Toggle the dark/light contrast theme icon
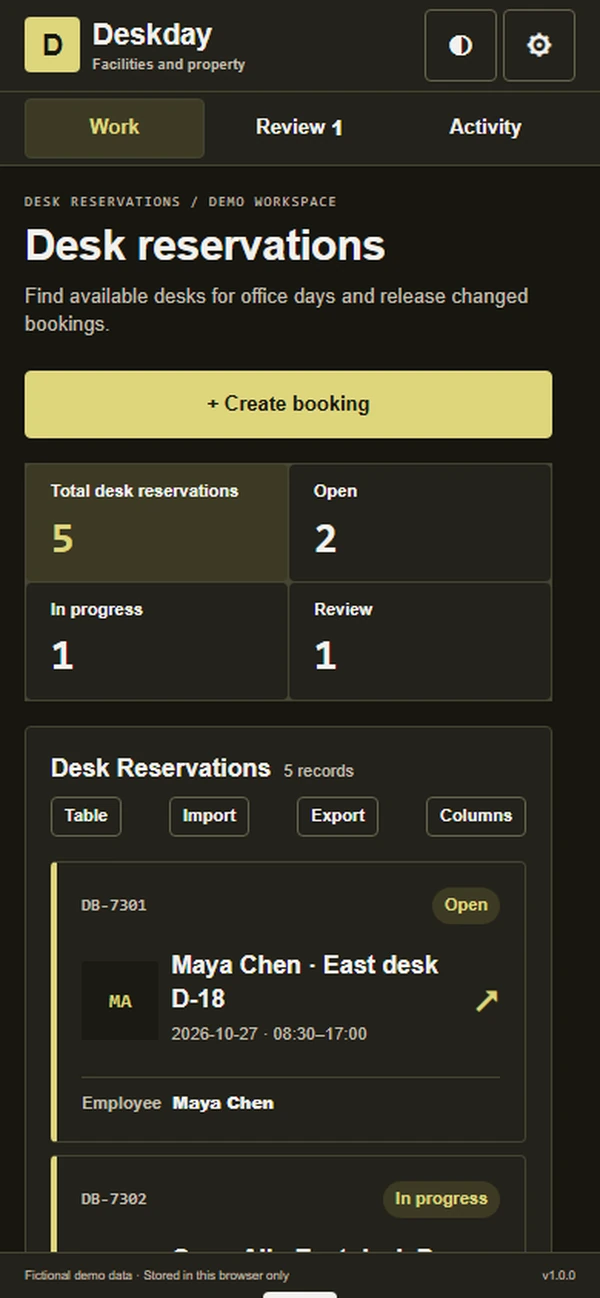This screenshot has height=1298, width=600. point(460,45)
